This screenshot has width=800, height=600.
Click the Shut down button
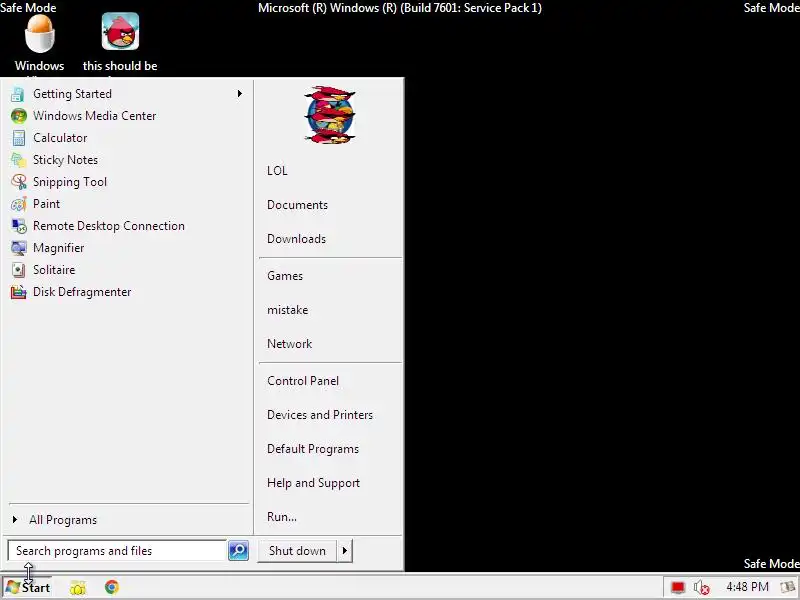click(x=297, y=551)
